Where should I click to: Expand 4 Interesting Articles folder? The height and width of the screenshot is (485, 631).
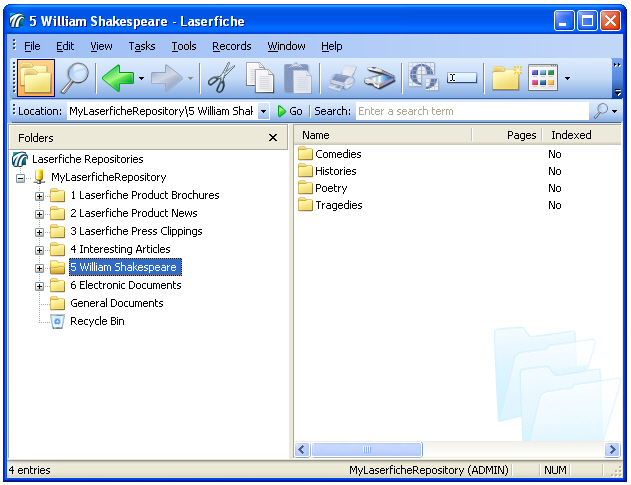click(39, 250)
